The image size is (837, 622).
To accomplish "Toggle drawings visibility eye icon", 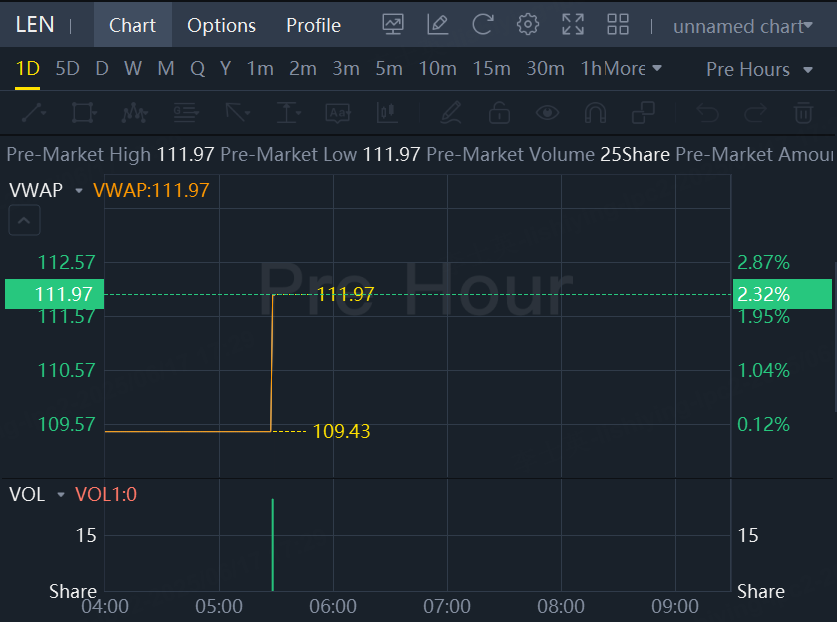I will pos(547,112).
